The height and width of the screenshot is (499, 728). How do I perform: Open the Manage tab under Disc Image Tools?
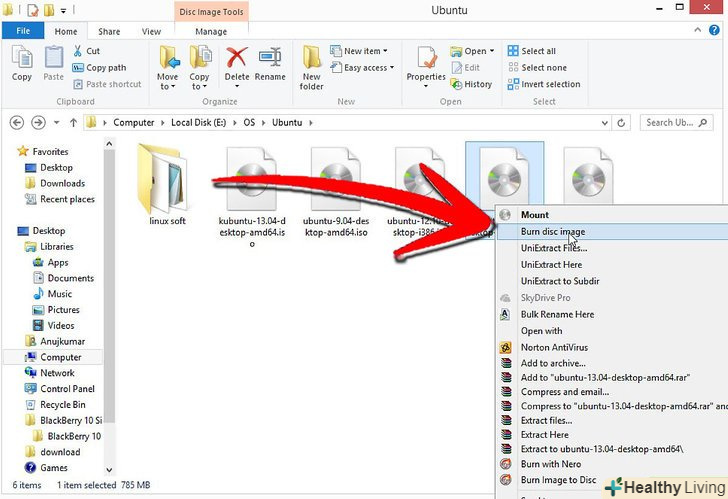coord(211,32)
